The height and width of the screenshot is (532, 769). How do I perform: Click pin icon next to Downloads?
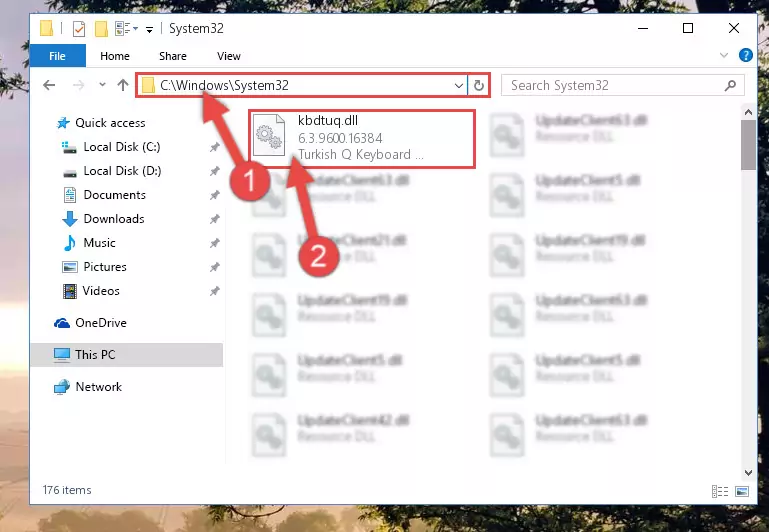(x=215, y=219)
